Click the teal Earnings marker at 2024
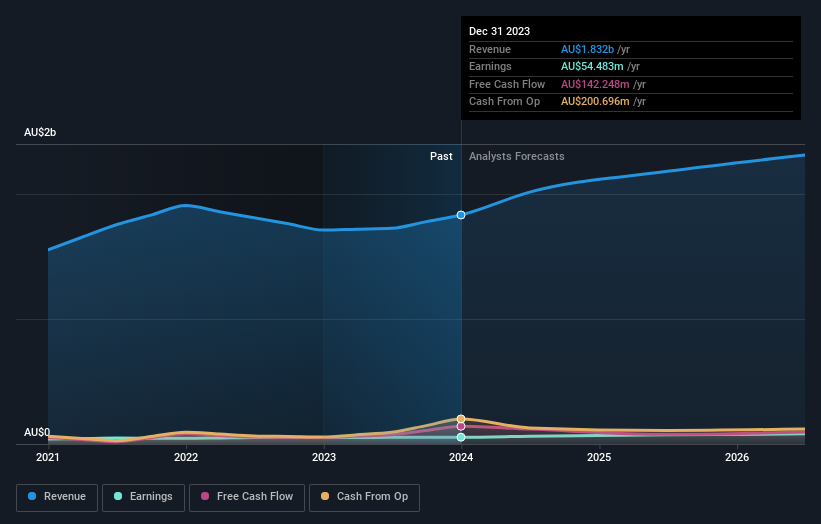This screenshot has height=524, width=821. tap(461, 437)
